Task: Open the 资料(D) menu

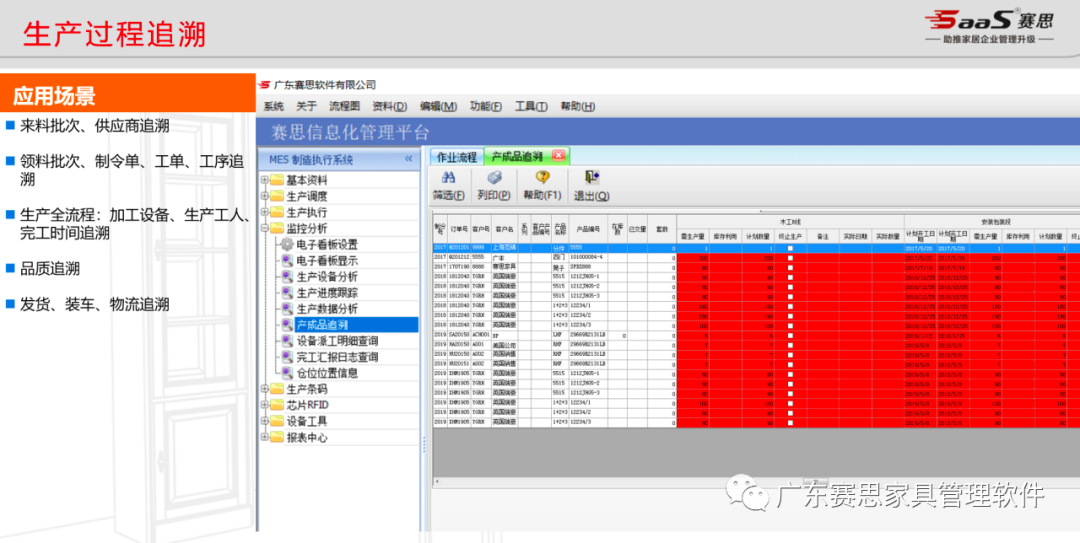Action: click(x=390, y=106)
